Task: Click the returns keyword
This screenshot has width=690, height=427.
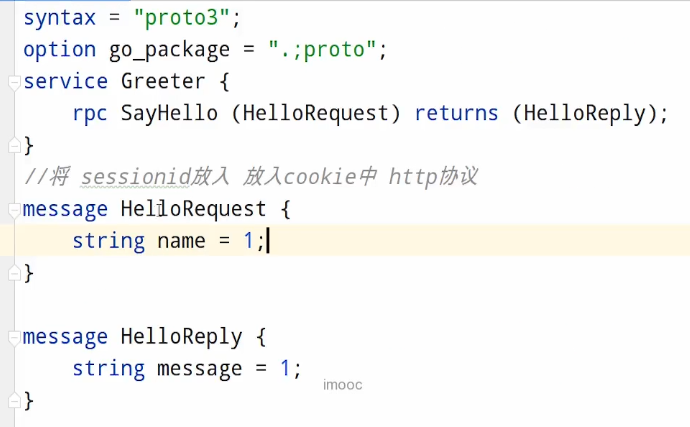Action: tap(456, 114)
